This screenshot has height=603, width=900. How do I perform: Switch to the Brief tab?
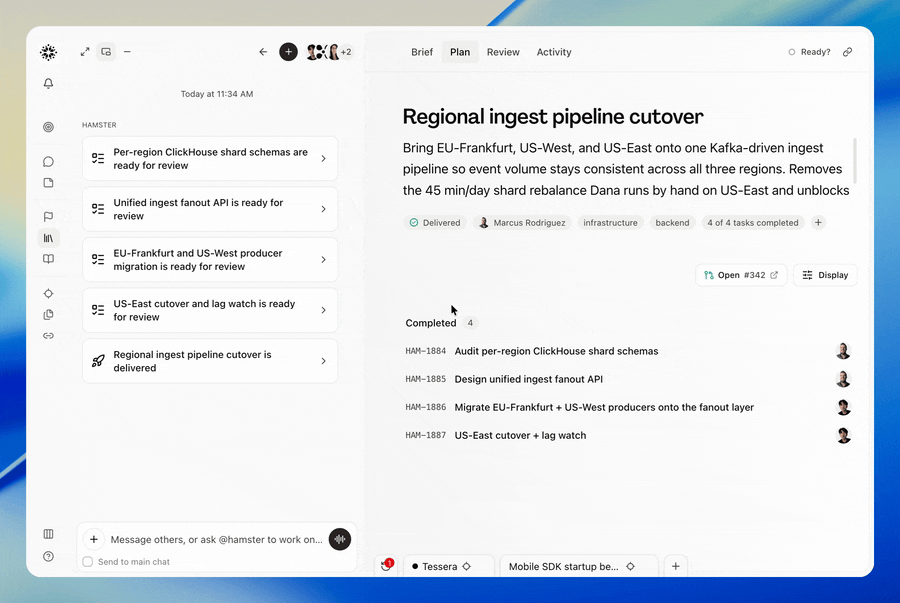(x=422, y=52)
